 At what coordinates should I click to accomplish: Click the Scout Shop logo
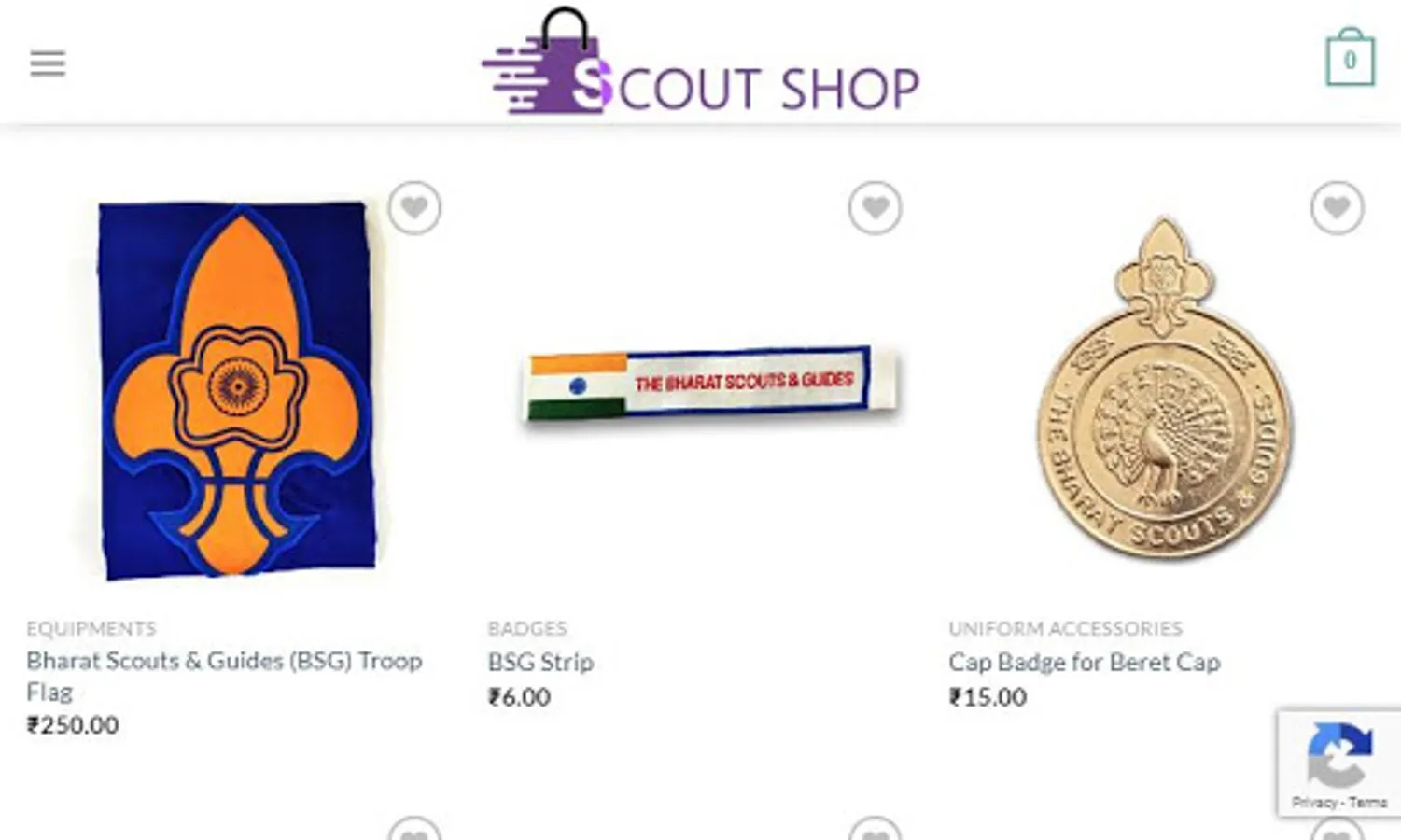pyautogui.click(x=700, y=62)
